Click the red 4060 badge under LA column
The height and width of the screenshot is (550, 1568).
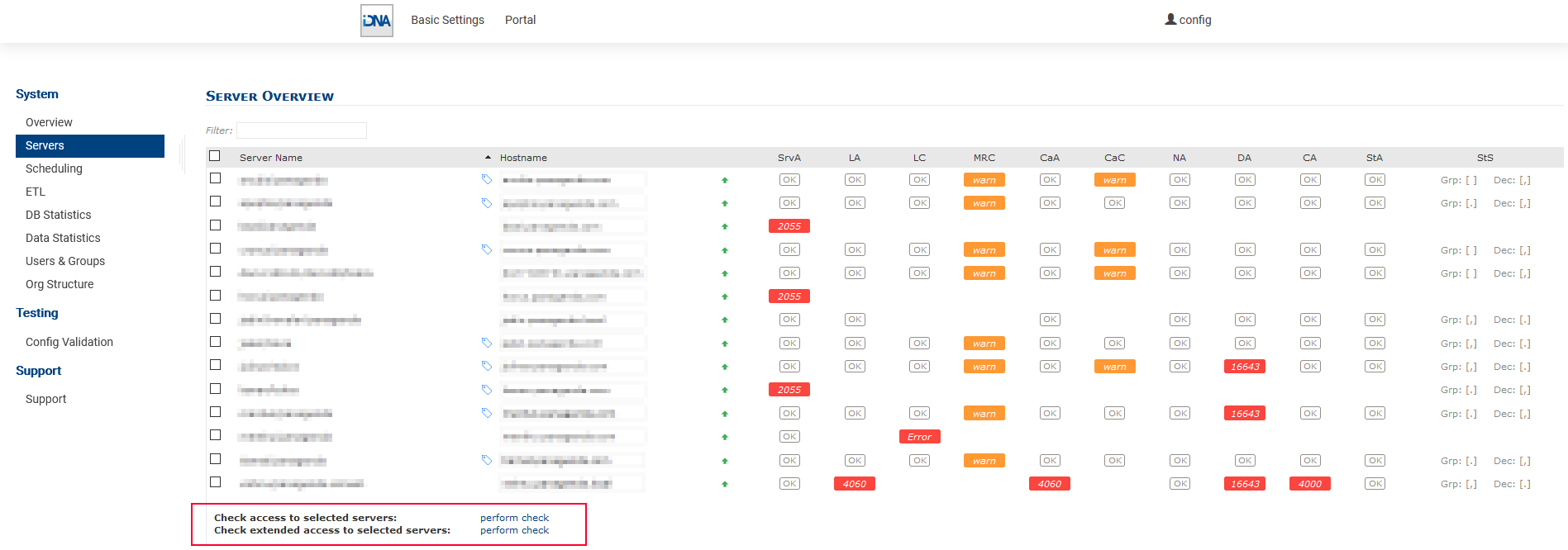(x=854, y=484)
